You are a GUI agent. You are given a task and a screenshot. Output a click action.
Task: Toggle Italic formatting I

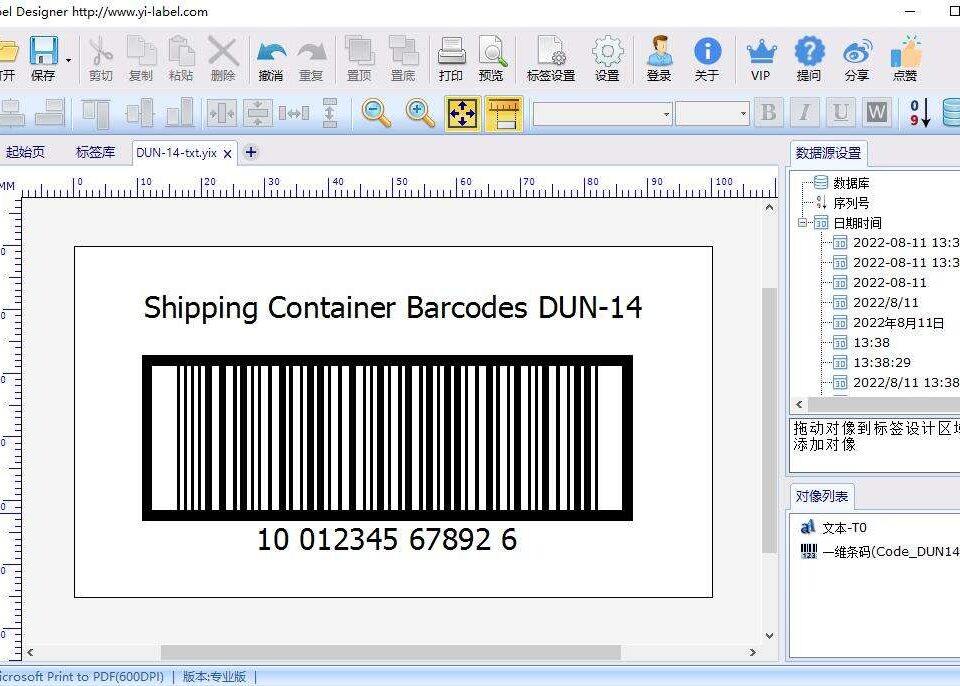click(804, 113)
